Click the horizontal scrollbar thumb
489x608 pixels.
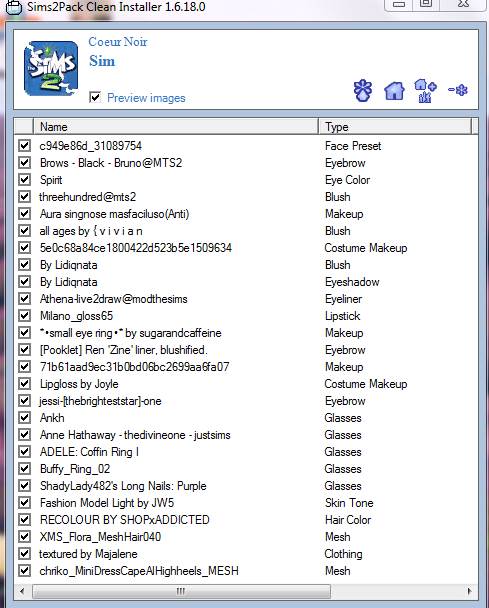pyautogui.click(x=181, y=591)
